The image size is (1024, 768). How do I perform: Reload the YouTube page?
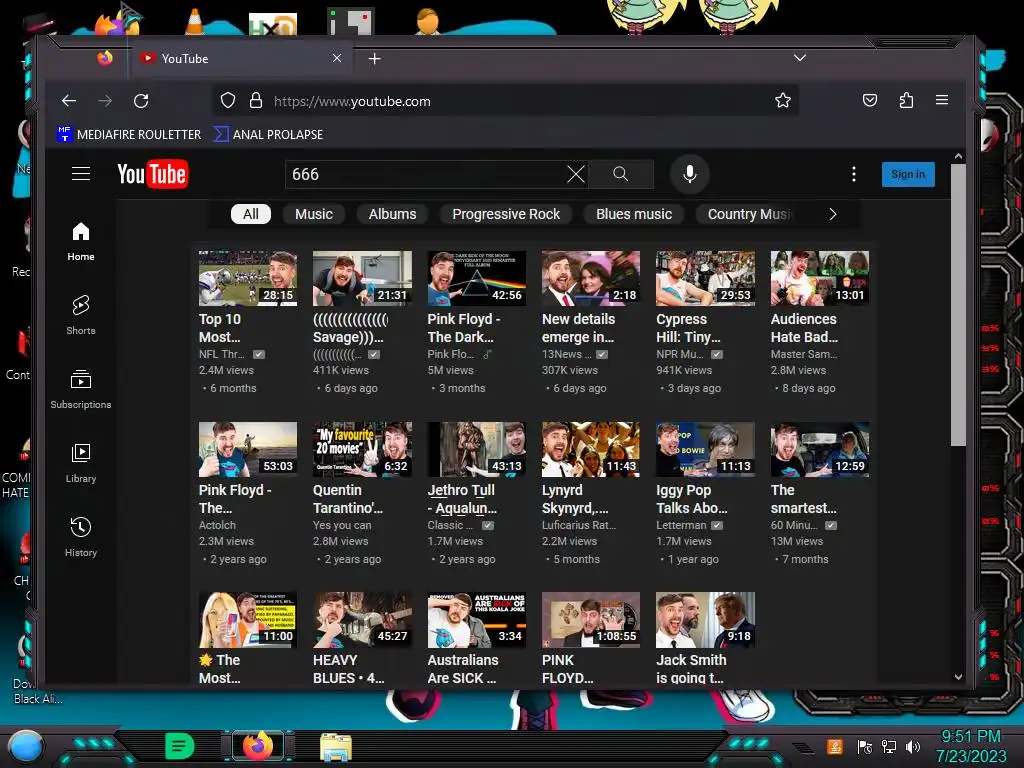point(141,101)
